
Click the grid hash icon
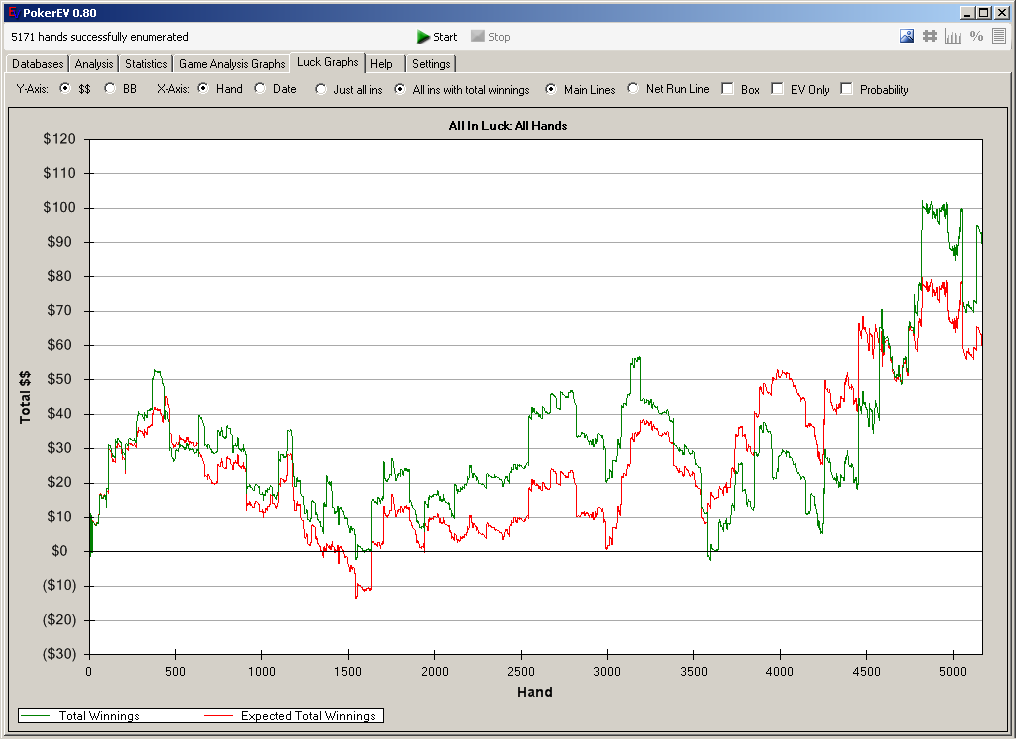930,37
